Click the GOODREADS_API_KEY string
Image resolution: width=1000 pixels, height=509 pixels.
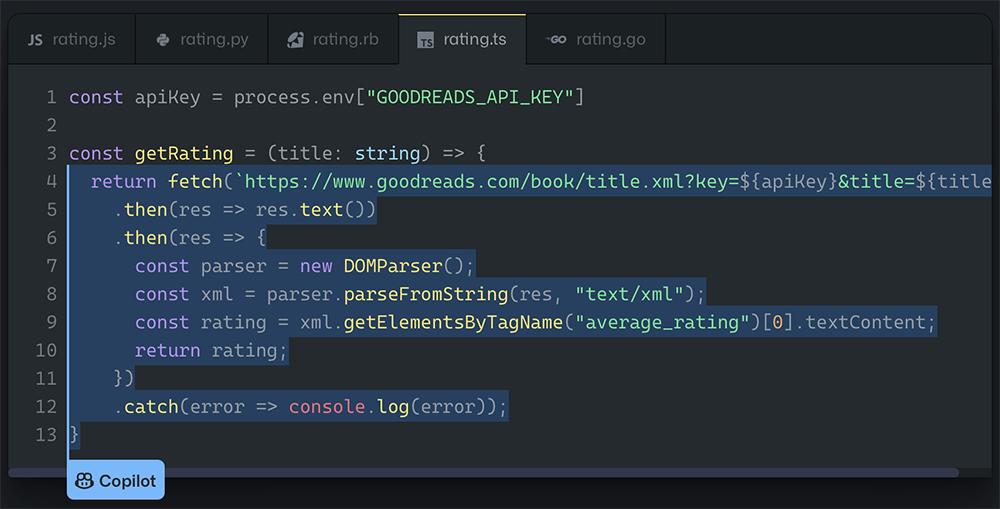[473, 97]
